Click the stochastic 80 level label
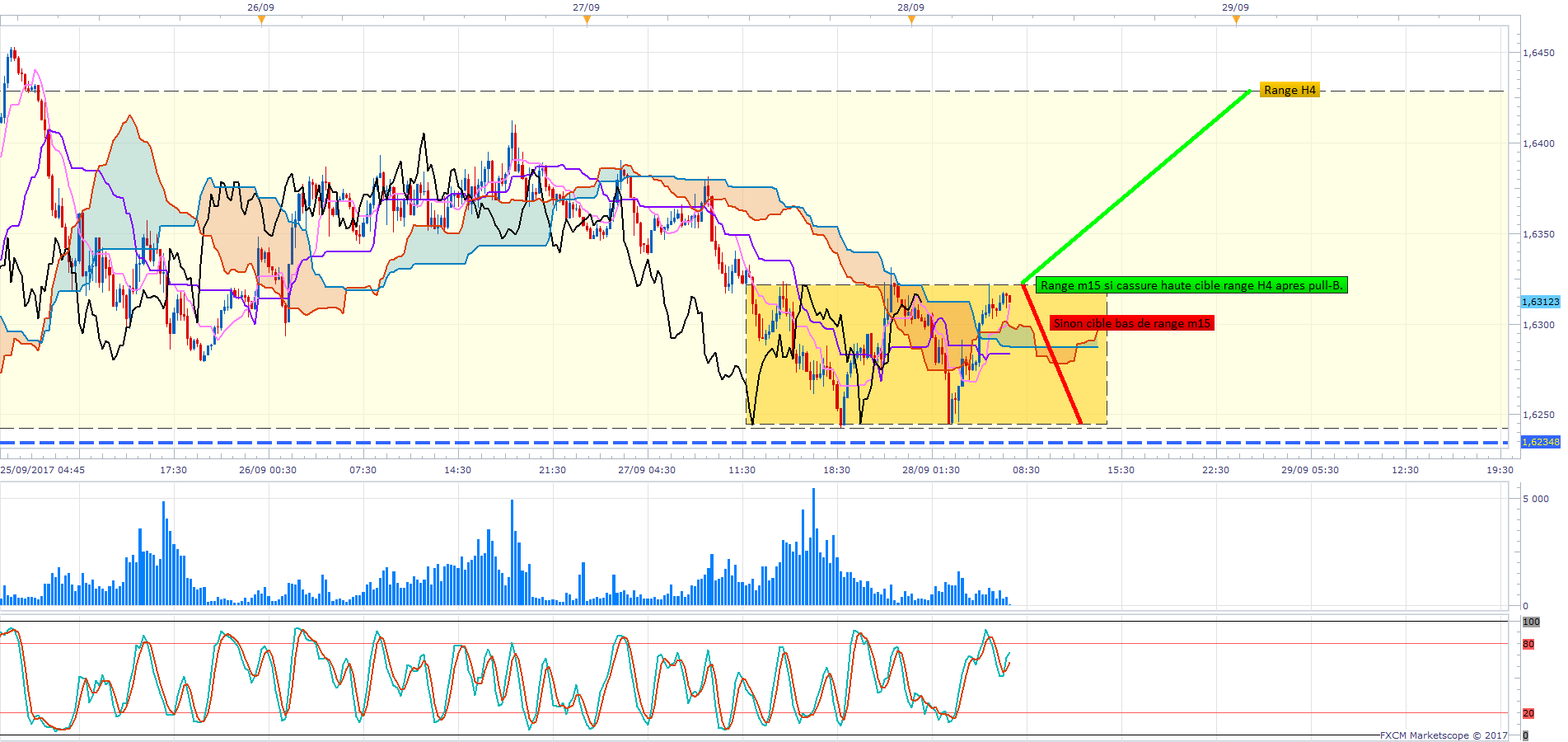Viewport: 1568px width, 742px height. click(x=1528, y=644)
